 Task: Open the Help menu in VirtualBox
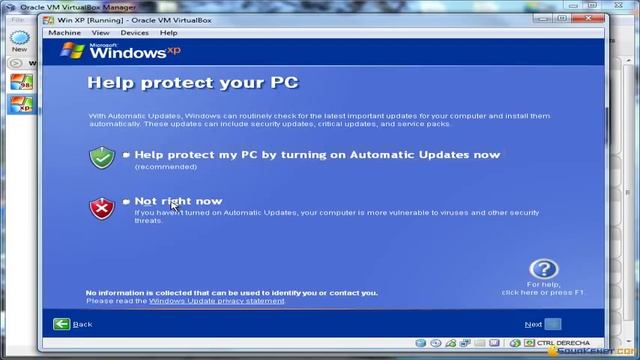168,33
